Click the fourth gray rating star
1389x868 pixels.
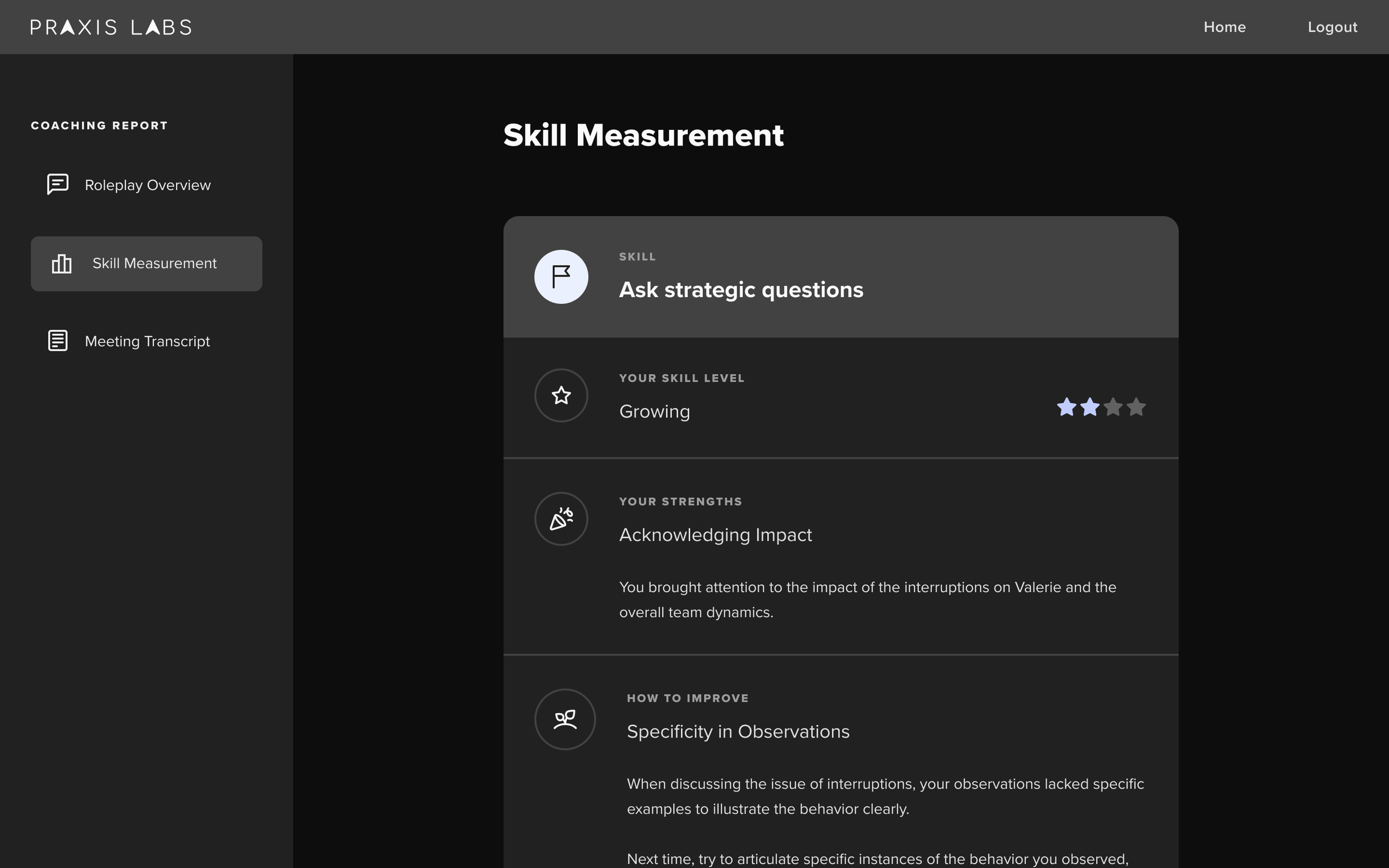pos(1136,407)
